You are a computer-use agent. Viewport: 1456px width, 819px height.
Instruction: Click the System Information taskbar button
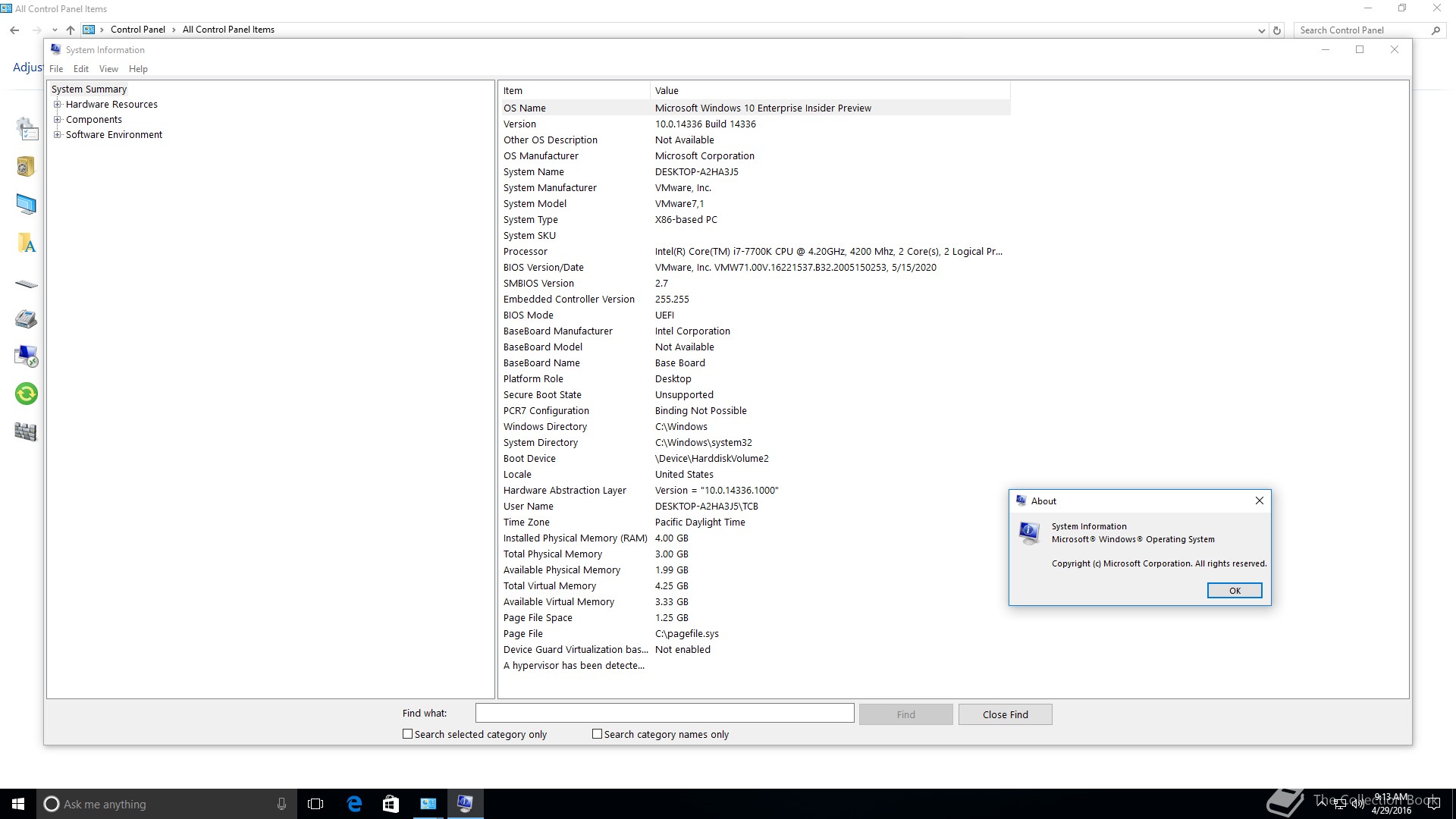pos(465,804)
